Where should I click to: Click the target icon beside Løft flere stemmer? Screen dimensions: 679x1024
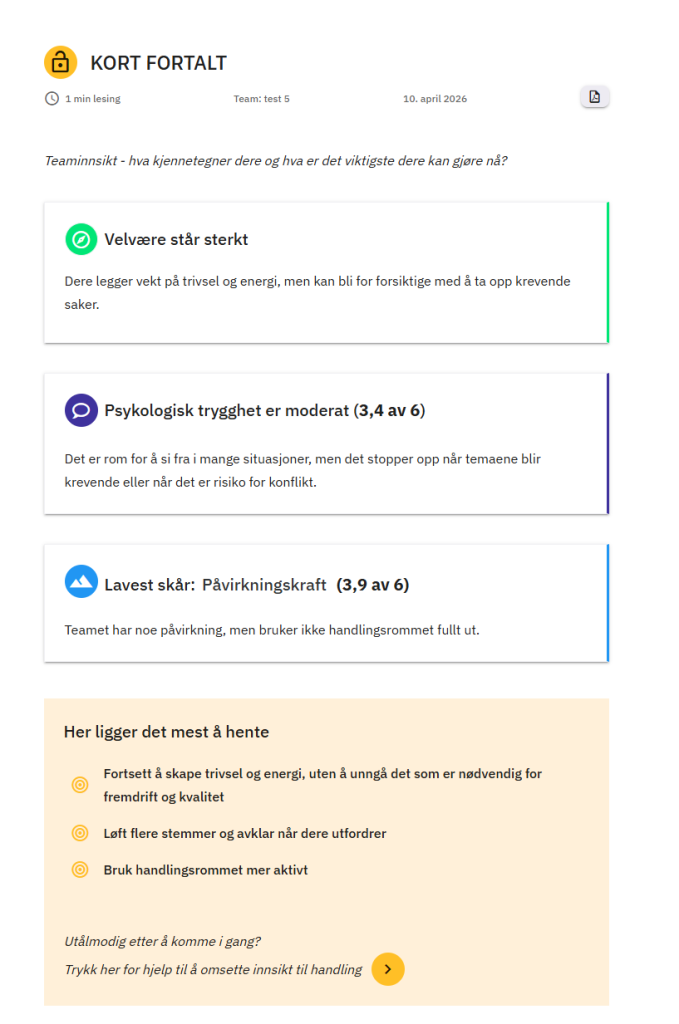coord(80,833)
